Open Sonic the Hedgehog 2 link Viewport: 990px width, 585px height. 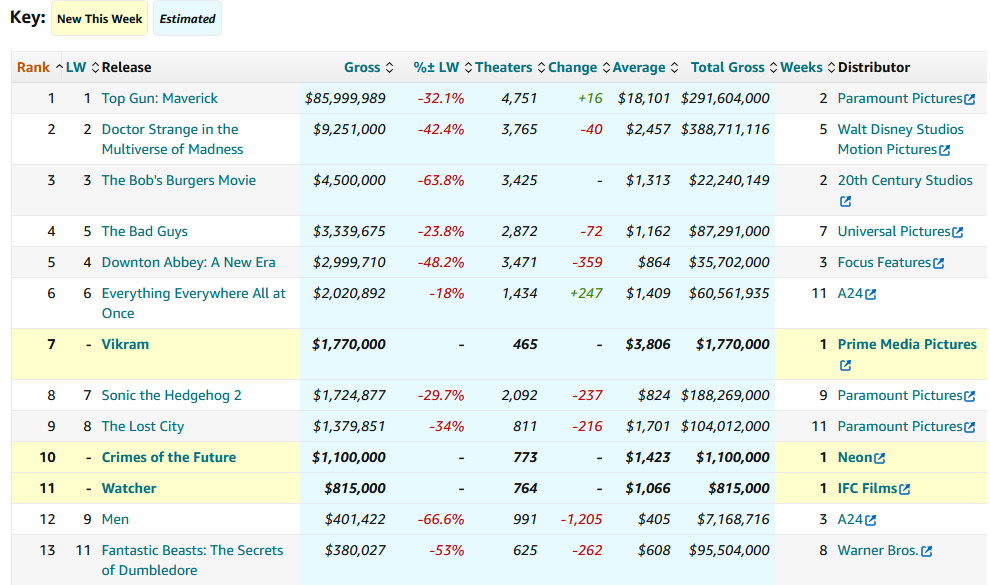point(172,396)
